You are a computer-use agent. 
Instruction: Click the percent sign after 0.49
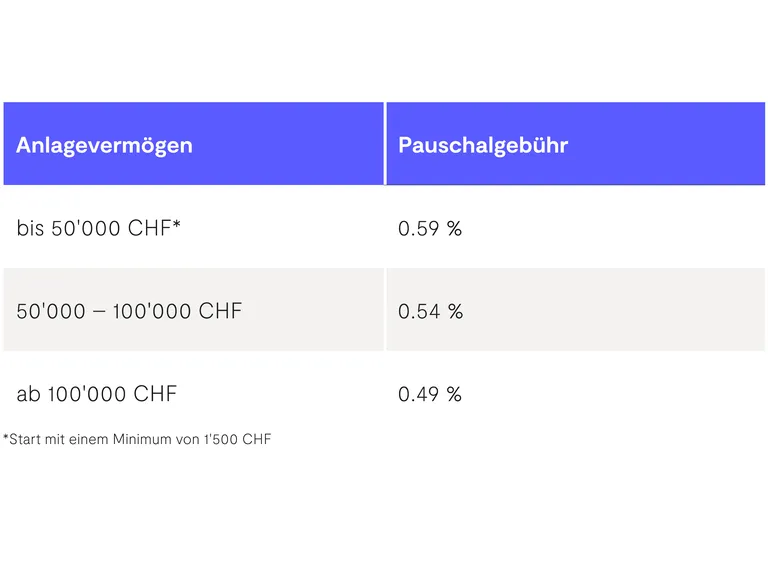pos(454,394)
